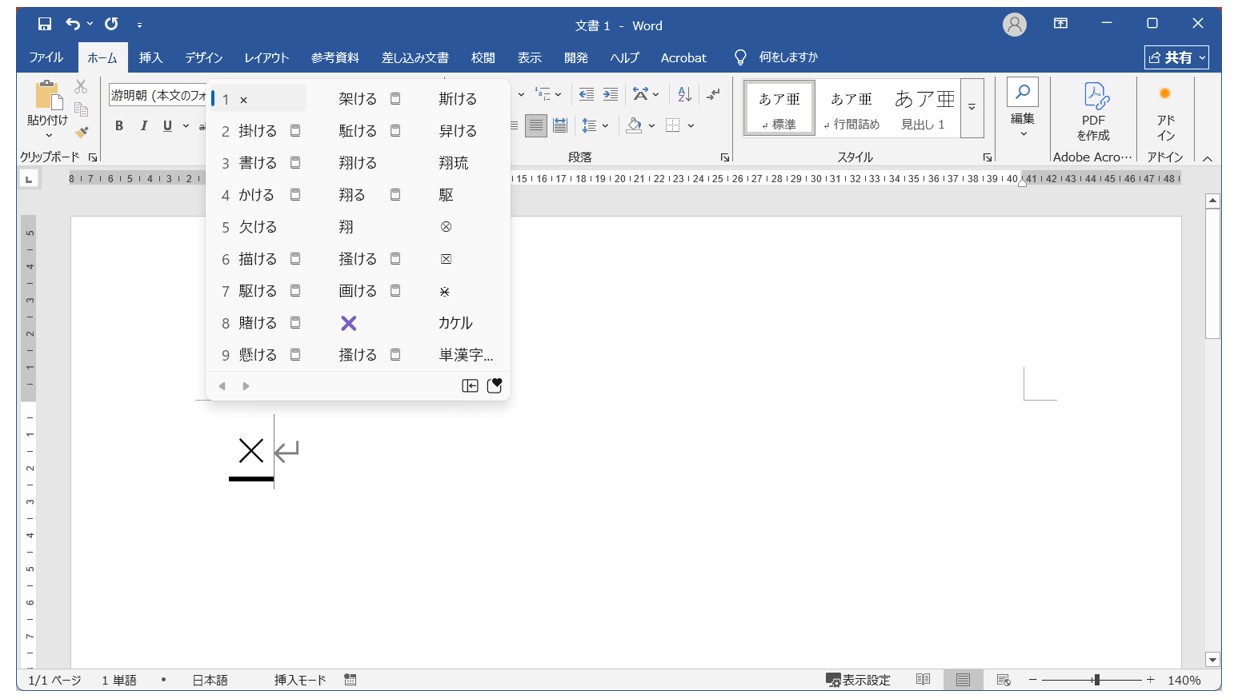Click the A-Z sort icon
Image resolution: width=1236 pixels, height=700 pixels.
[684, 95]
